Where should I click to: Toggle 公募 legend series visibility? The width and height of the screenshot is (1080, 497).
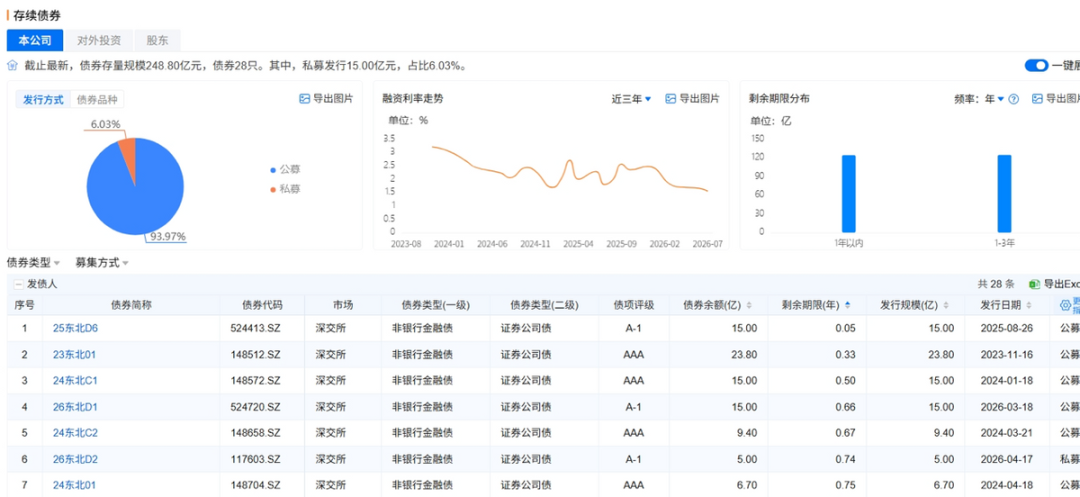(x=285, y=169)
